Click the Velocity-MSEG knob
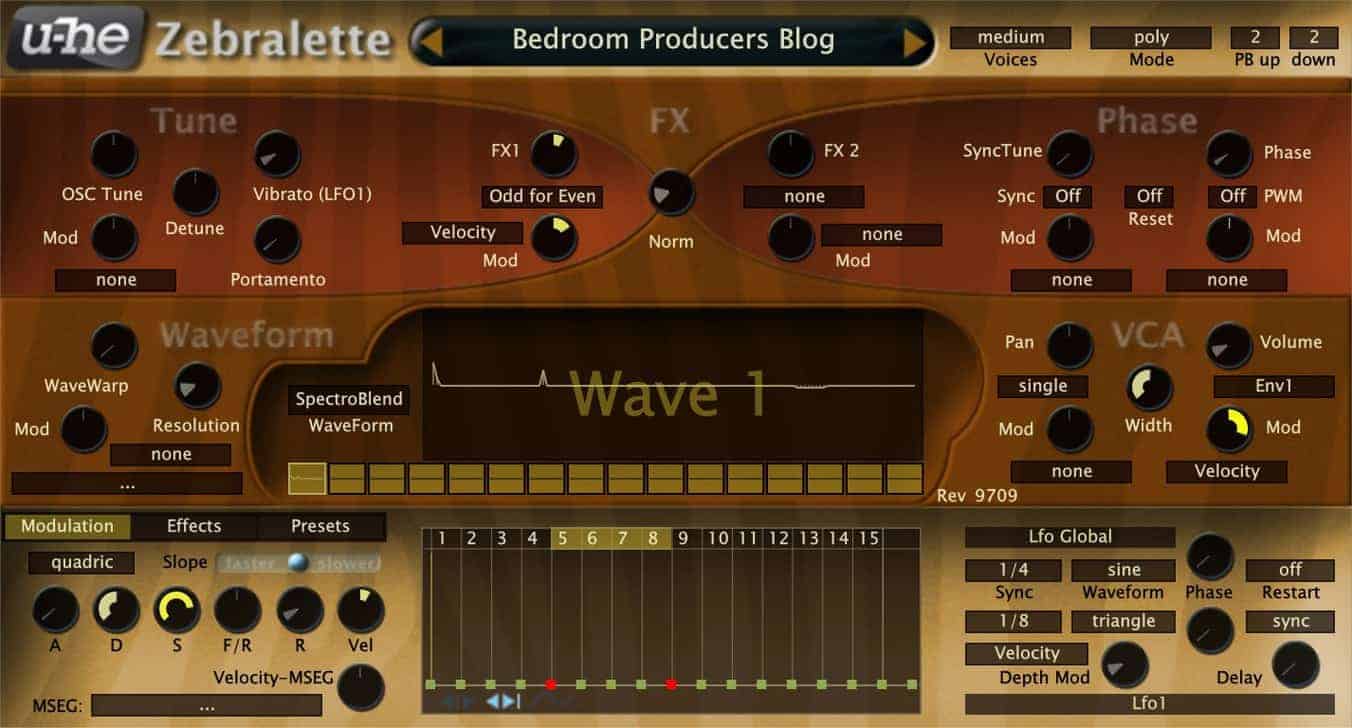Viewport: 1352px width, 728px height. point(361,687)
